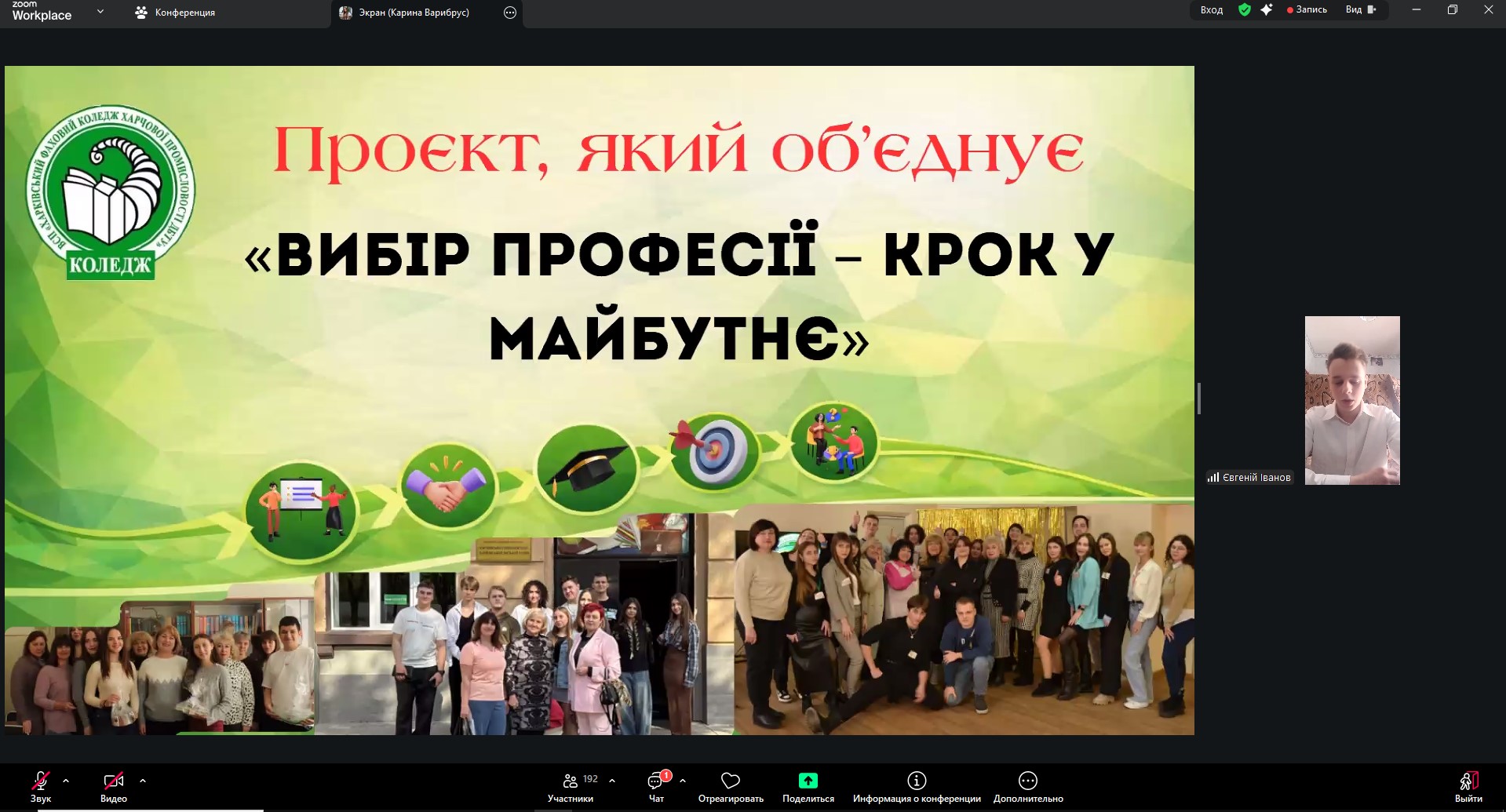
Task: Open the AI Companion sparkle icon
Action: (1266, 10)
